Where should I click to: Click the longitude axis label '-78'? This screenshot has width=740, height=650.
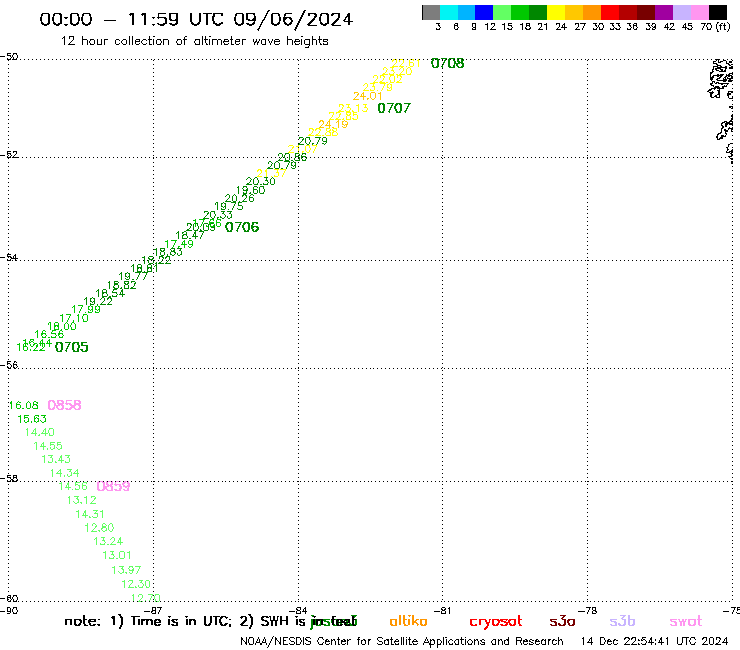point(590,611)
